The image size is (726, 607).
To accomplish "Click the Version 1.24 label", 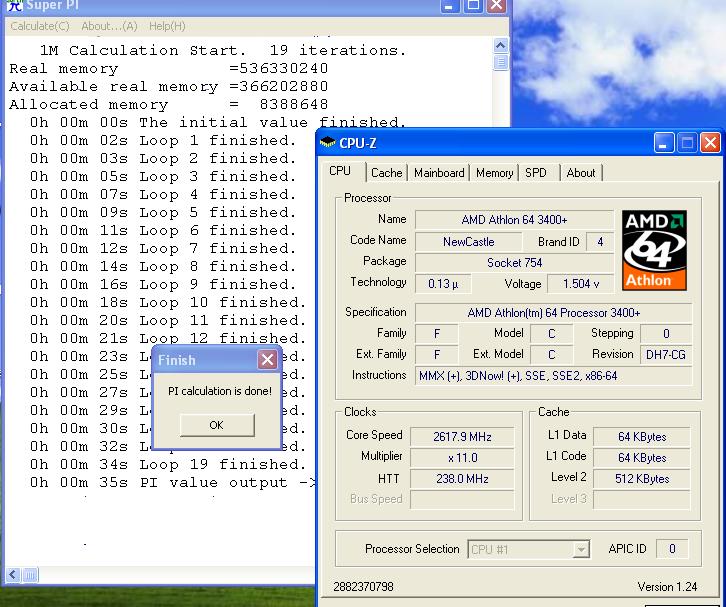I will point(667,587).
